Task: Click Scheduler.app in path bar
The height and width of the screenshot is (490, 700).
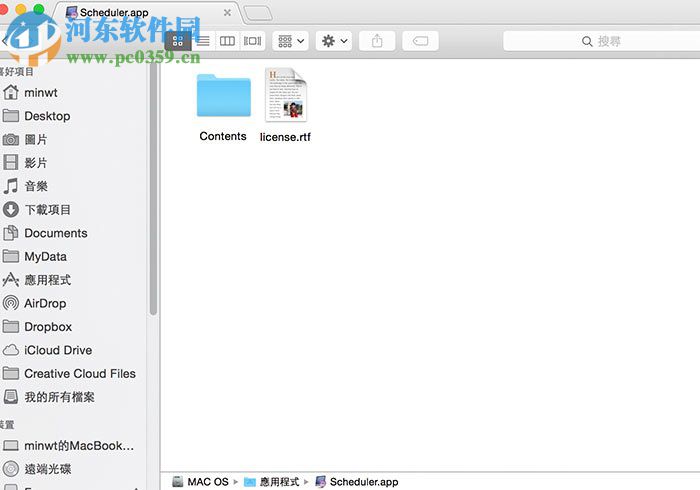Action: tap(357, 482)
